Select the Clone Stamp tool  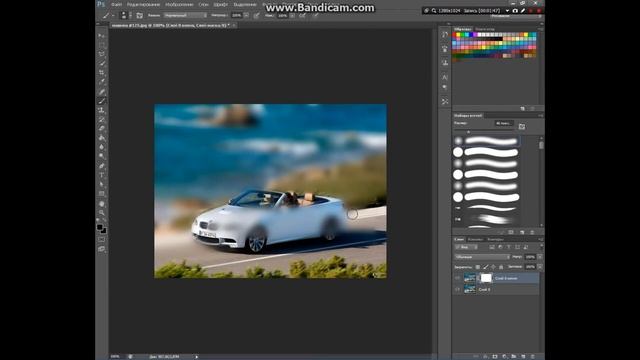(102, 110)
